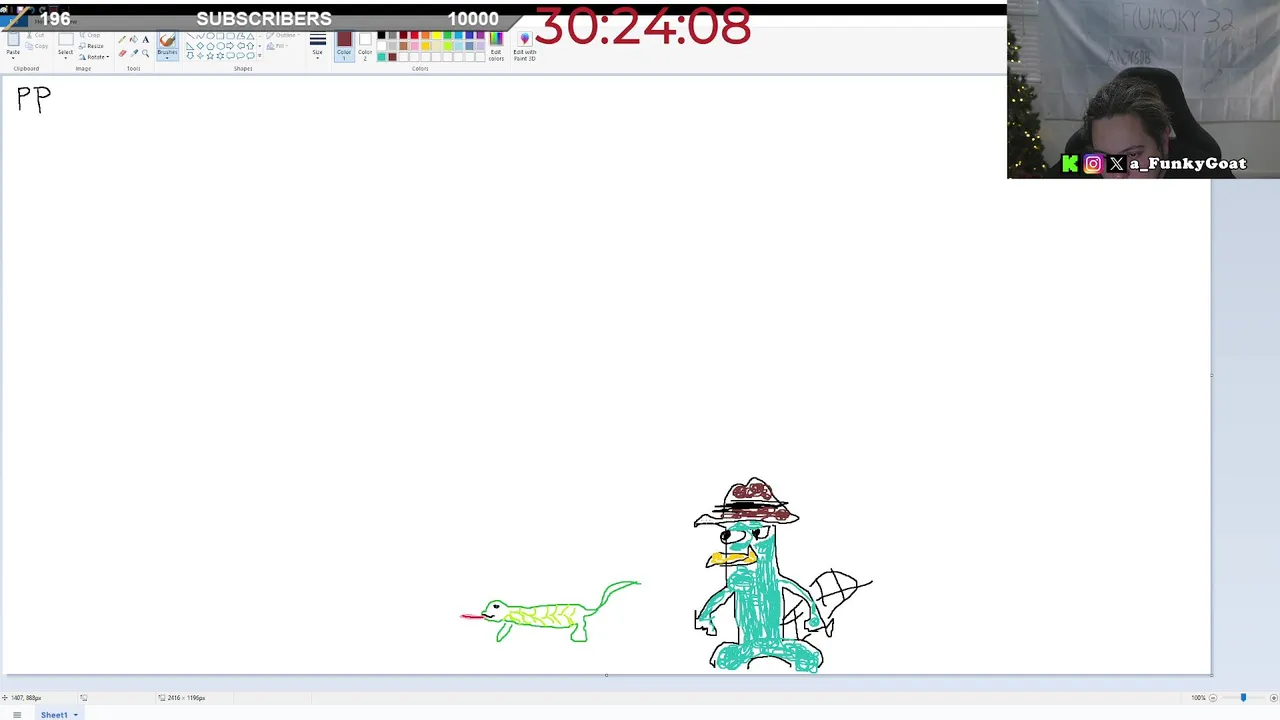Select the Eraser tool

[x=122, y=53]
